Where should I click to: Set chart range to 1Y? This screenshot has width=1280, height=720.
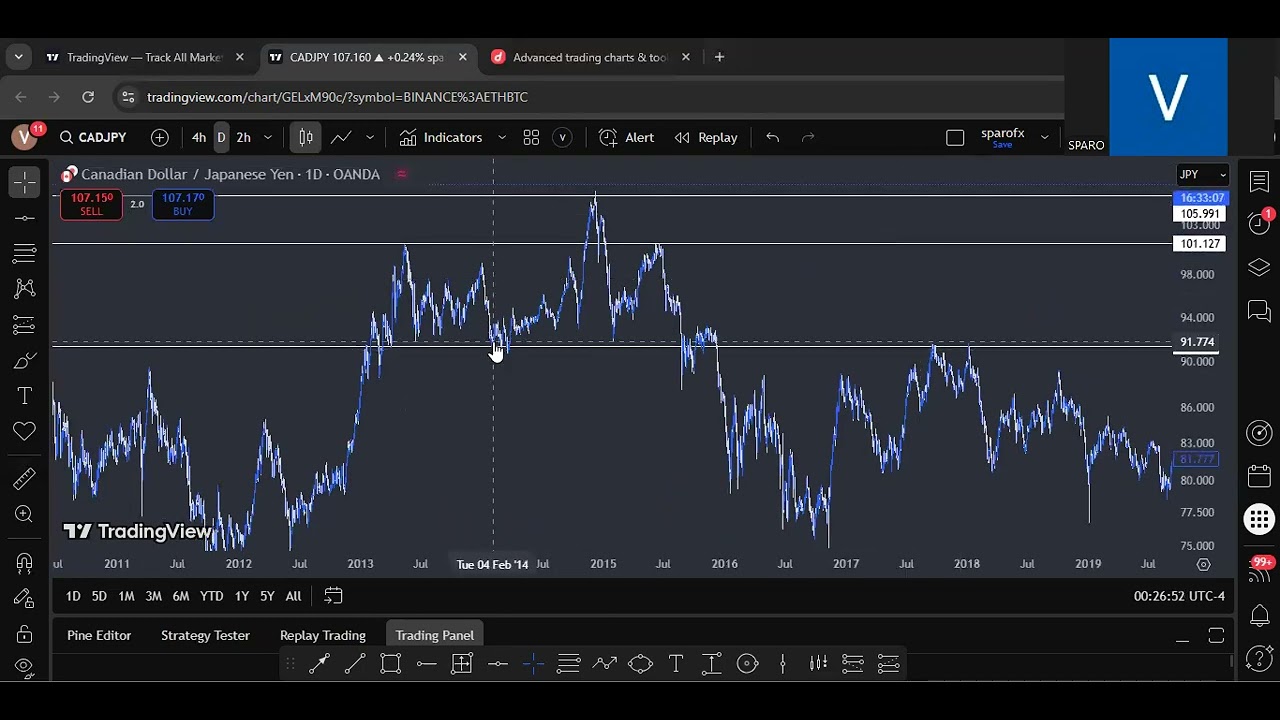[241, 596]
